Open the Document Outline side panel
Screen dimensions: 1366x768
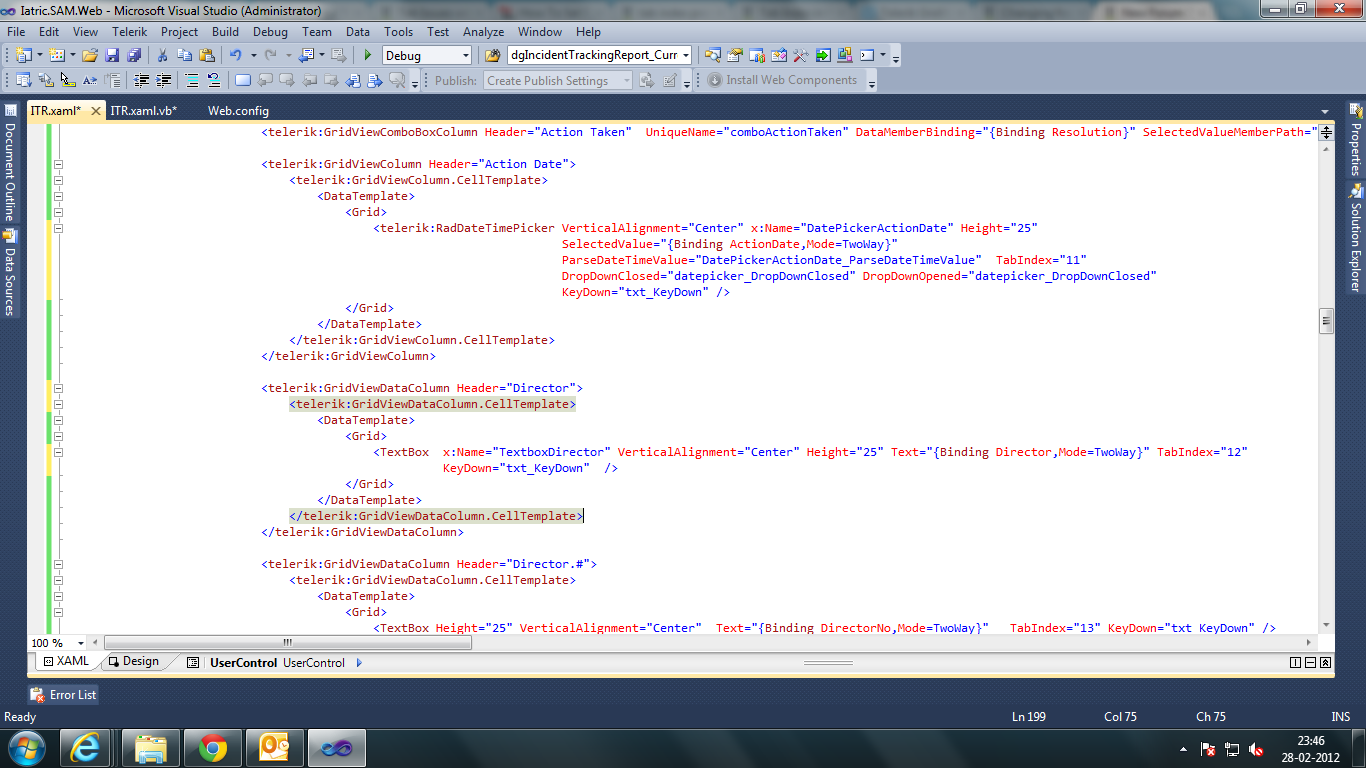click(9, 163)
